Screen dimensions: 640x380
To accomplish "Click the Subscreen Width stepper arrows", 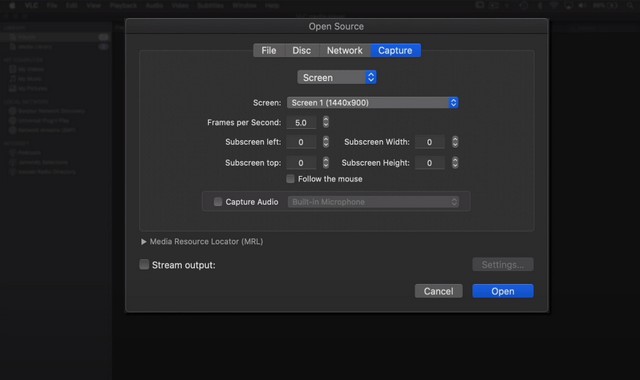I will [x=455, y=142].
